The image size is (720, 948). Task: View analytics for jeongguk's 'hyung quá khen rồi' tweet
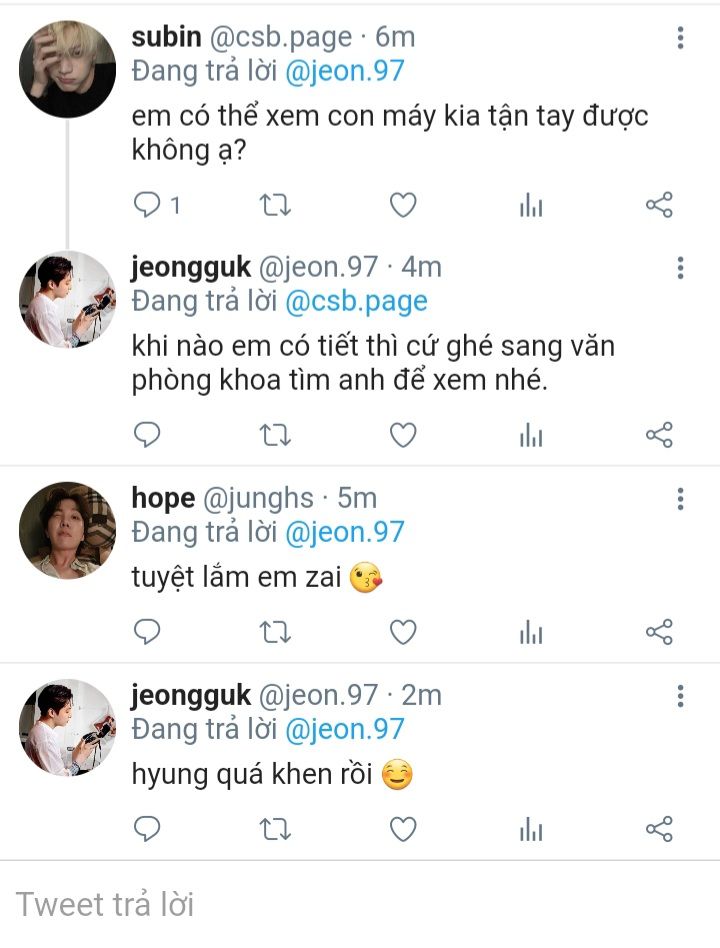click(x=531, y=829)
